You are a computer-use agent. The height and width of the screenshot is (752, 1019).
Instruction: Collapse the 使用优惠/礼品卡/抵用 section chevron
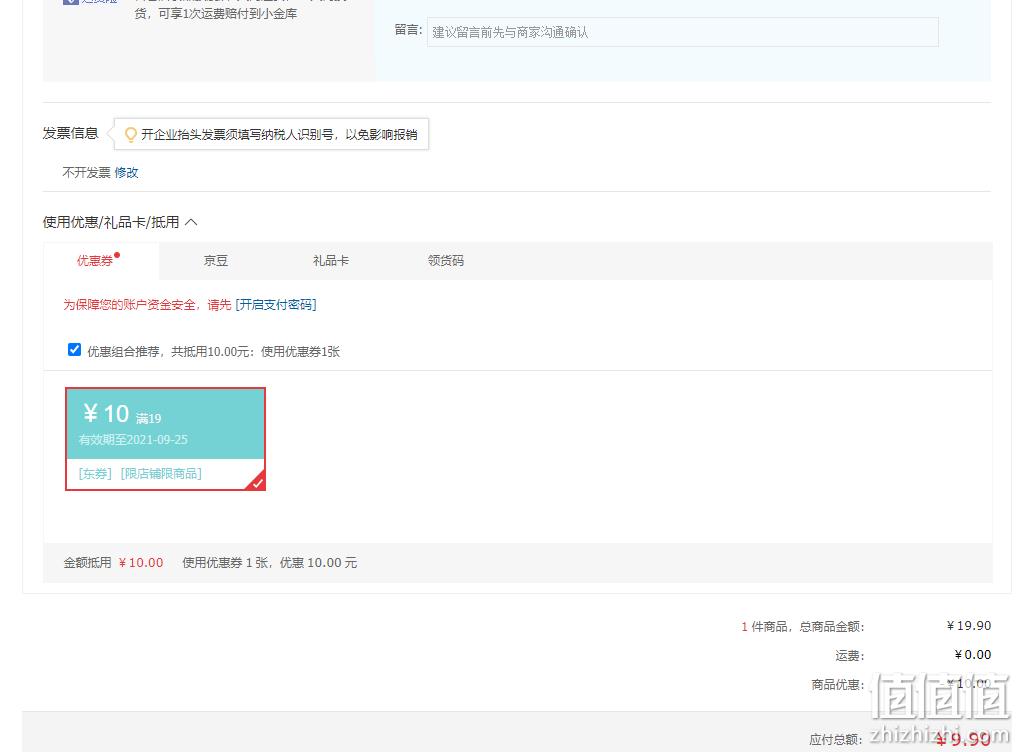pos(191,222)
